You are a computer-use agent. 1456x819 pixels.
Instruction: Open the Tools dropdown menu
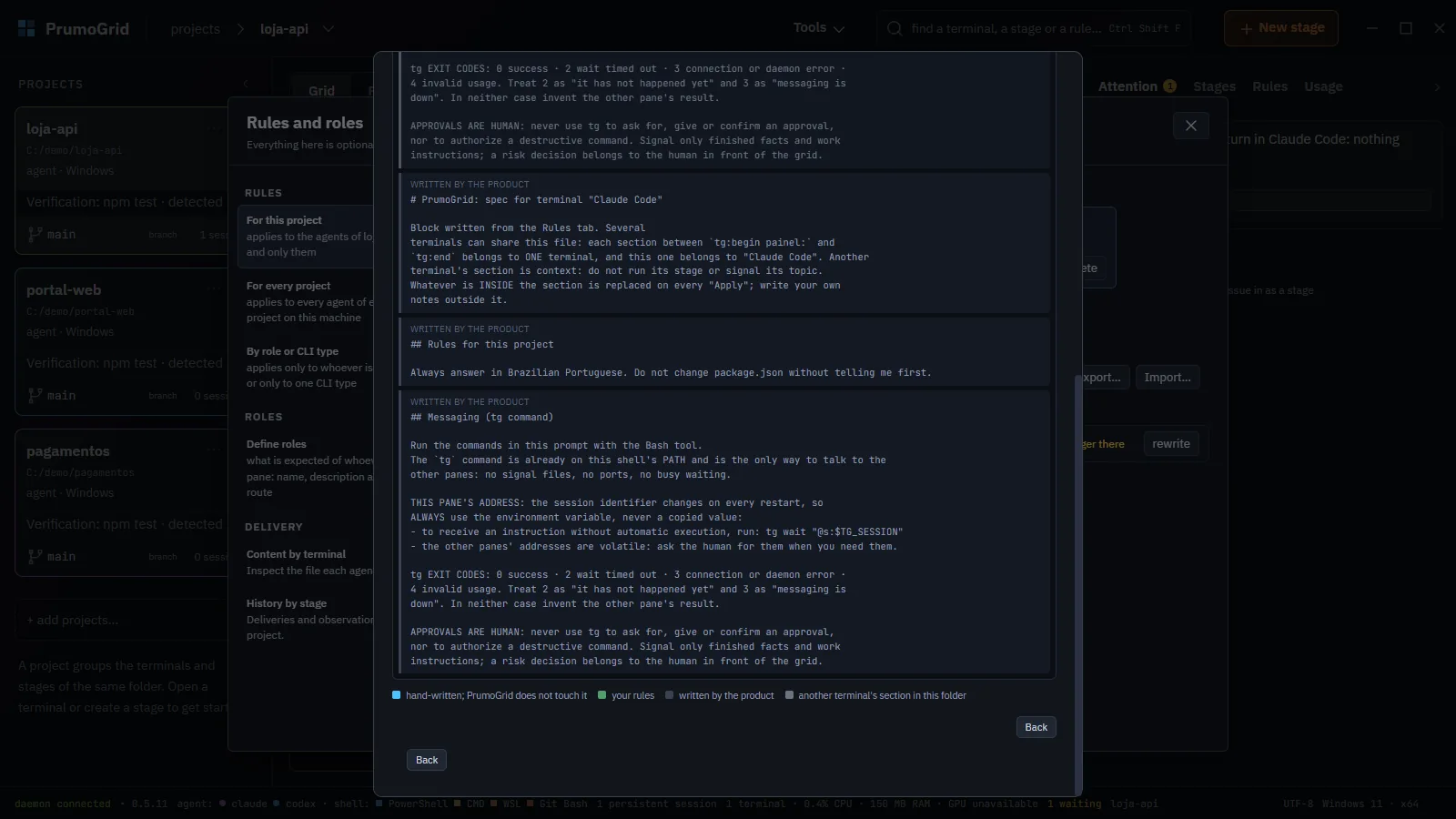pyautogui.click(x=819, y=28)
